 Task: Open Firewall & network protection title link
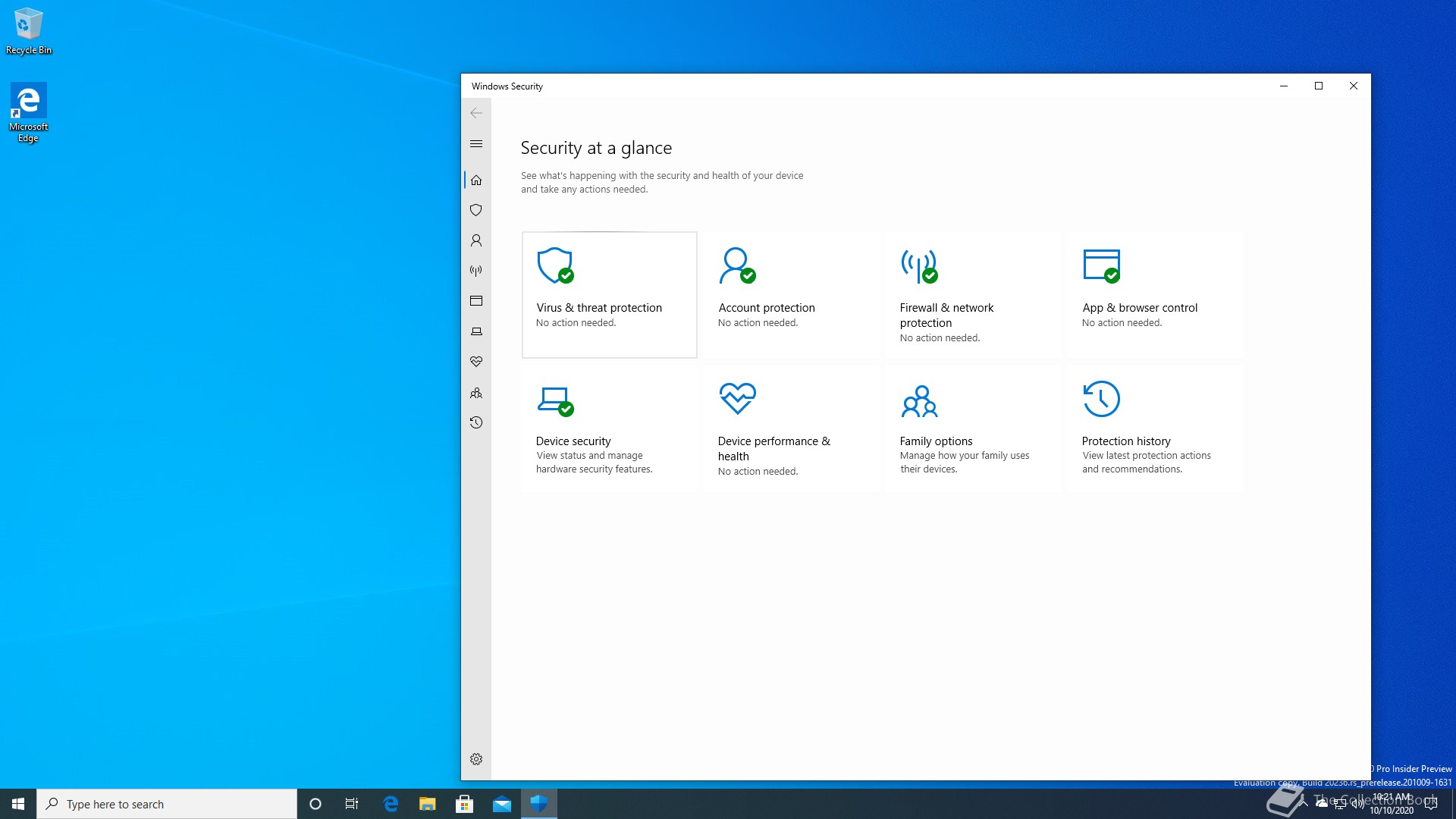(x=946, y=315)
